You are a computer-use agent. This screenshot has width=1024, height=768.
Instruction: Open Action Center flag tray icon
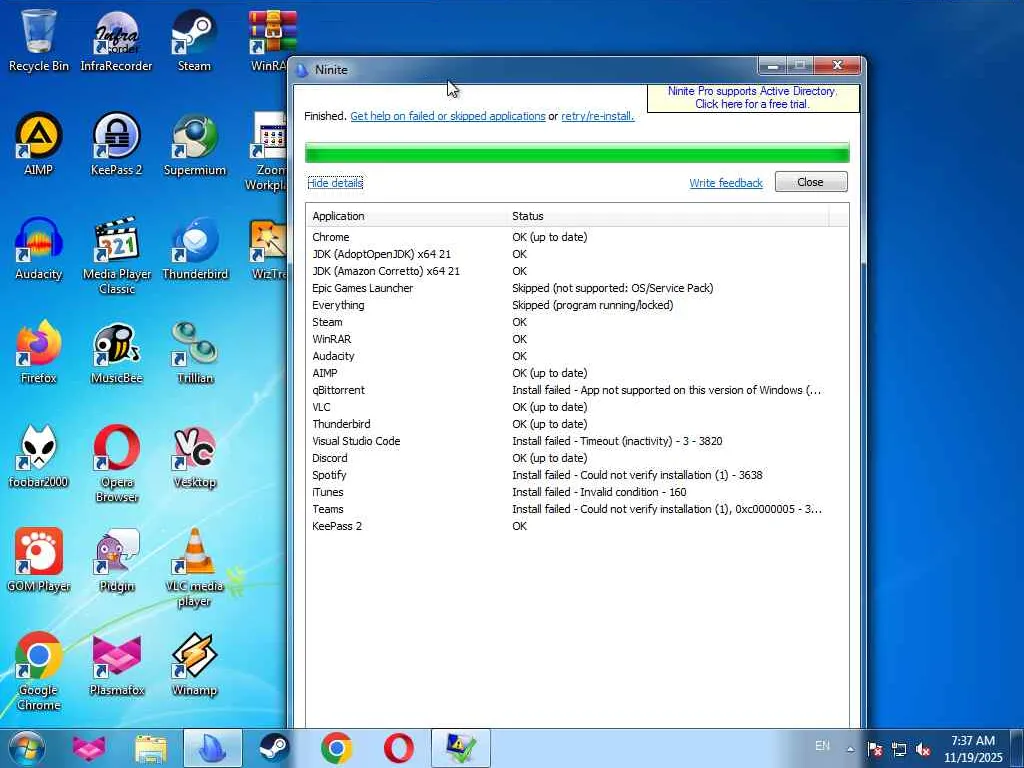(x=874, y=749)
